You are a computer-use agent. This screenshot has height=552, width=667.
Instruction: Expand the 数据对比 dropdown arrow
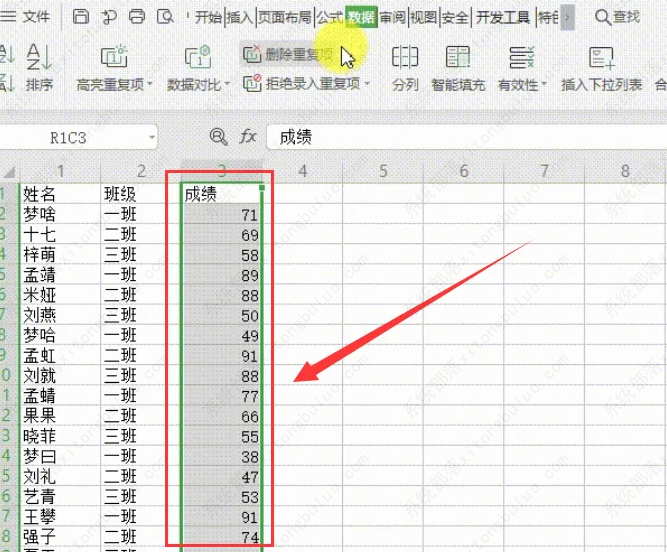coord(227,84)
